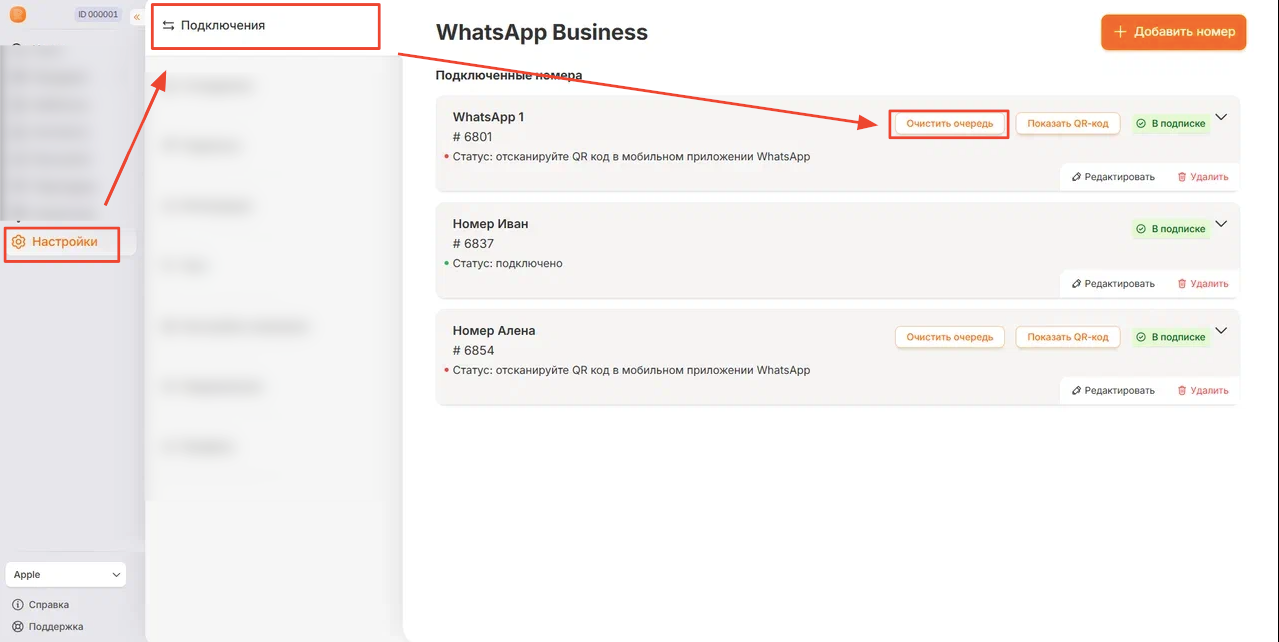Expand the Номер Алена card chevron
Image resolution: width=1279 pixels, height=642 pixels.
(x=1221, y=331)
